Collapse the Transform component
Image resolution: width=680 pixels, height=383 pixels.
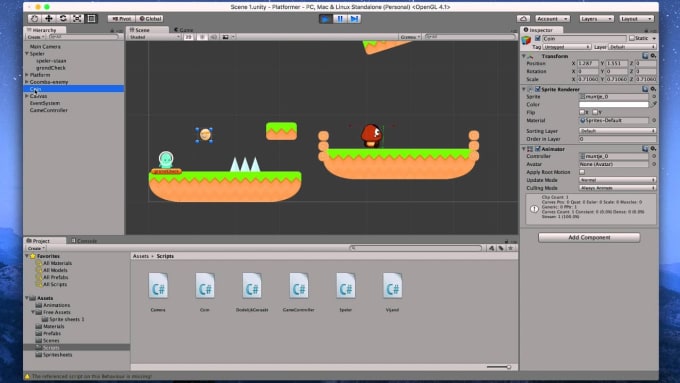[x=523, y=56]
